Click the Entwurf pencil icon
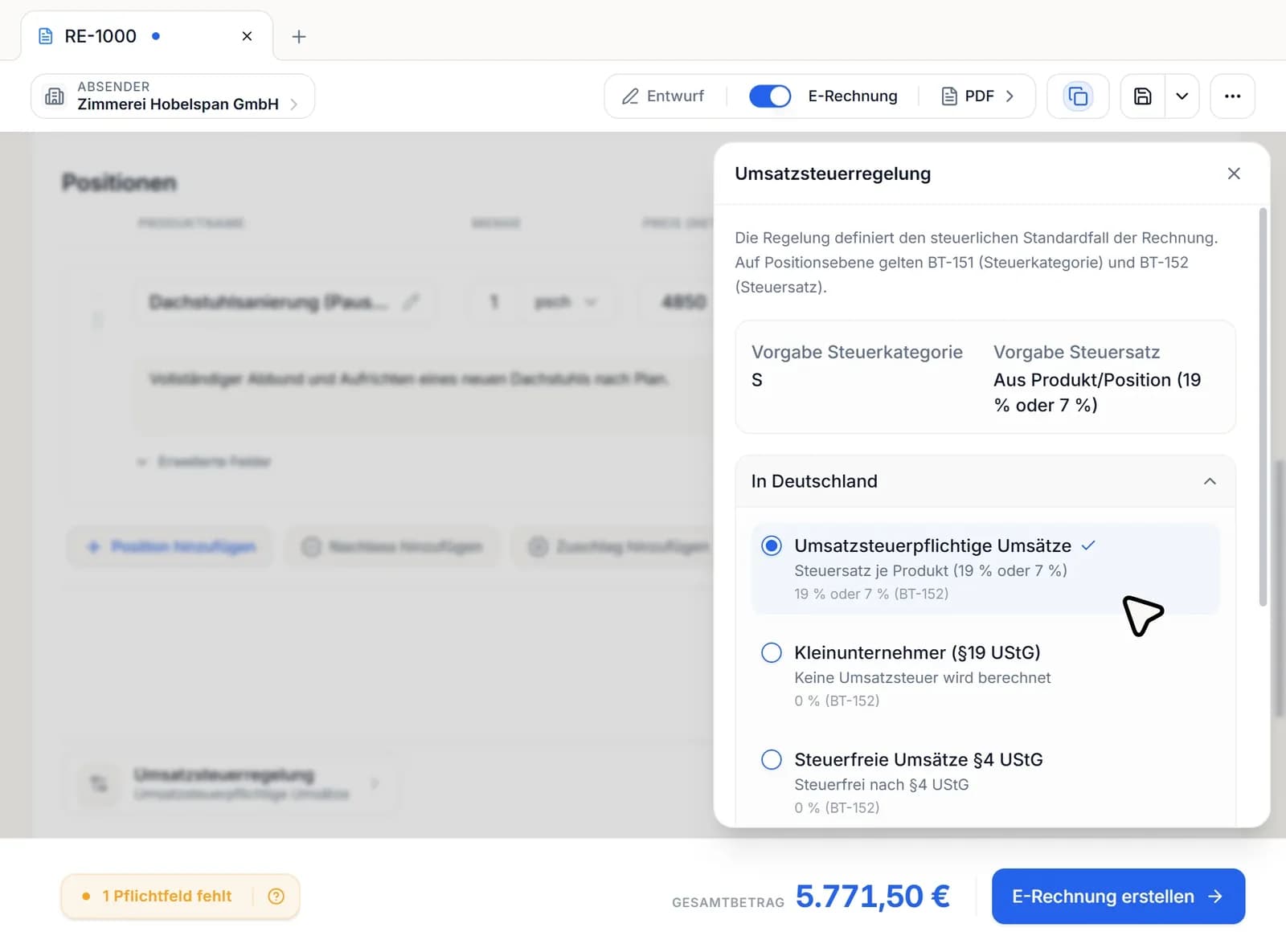The height and width of the screenshot is (952, 1286). coord(630,96)
